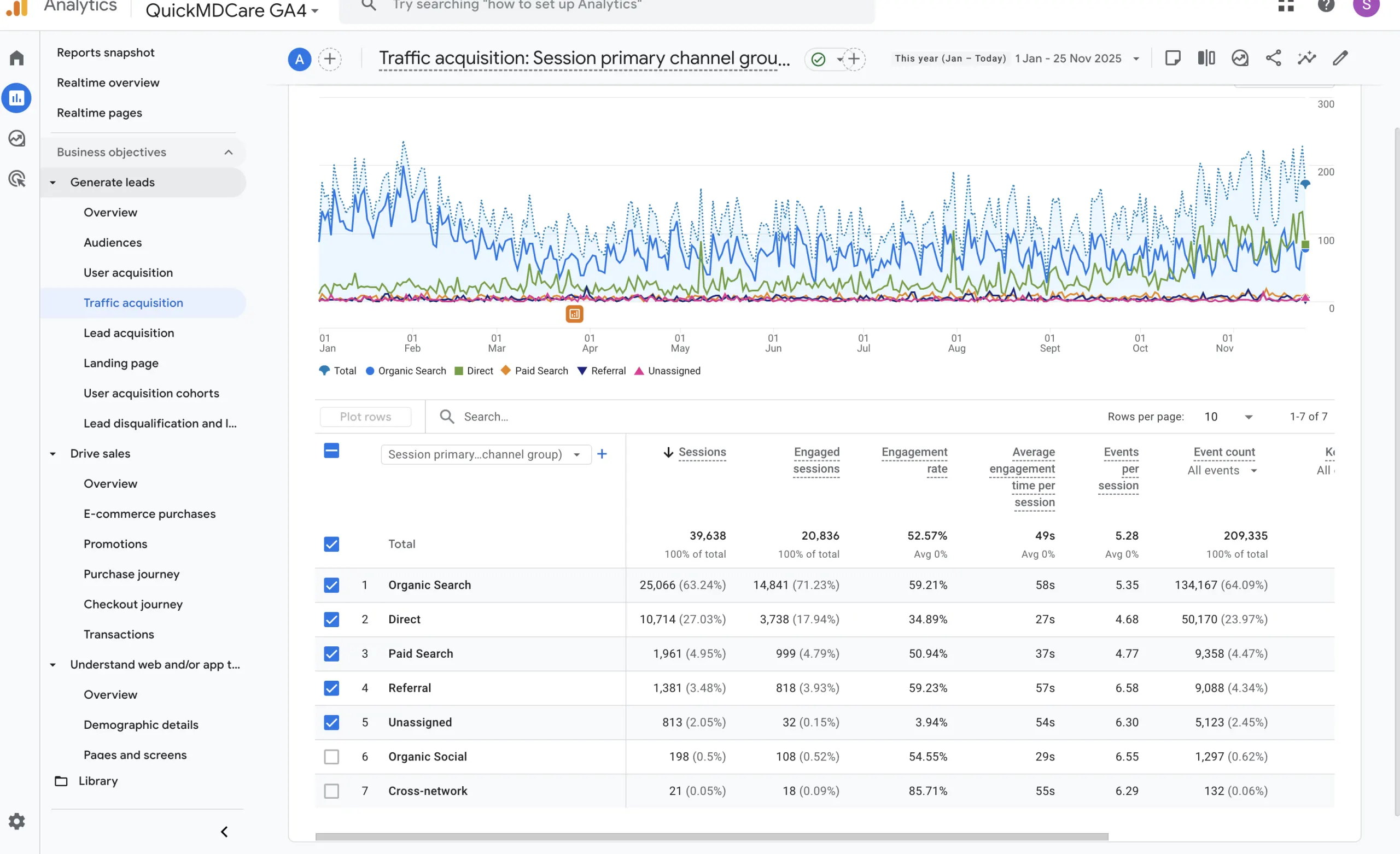
Task: Collapse the Business objectives section
Action: 229,151
